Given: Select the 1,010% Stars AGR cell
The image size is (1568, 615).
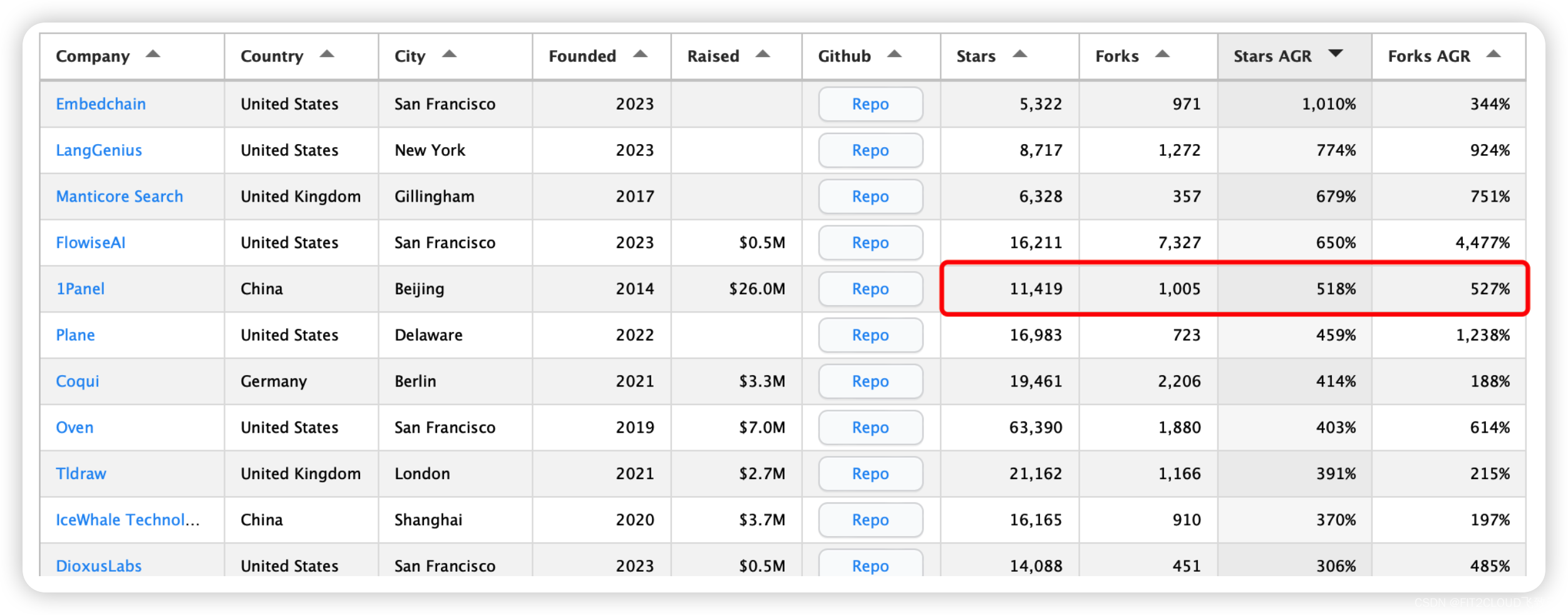Looking at the screenshot, I should 1294,104.
